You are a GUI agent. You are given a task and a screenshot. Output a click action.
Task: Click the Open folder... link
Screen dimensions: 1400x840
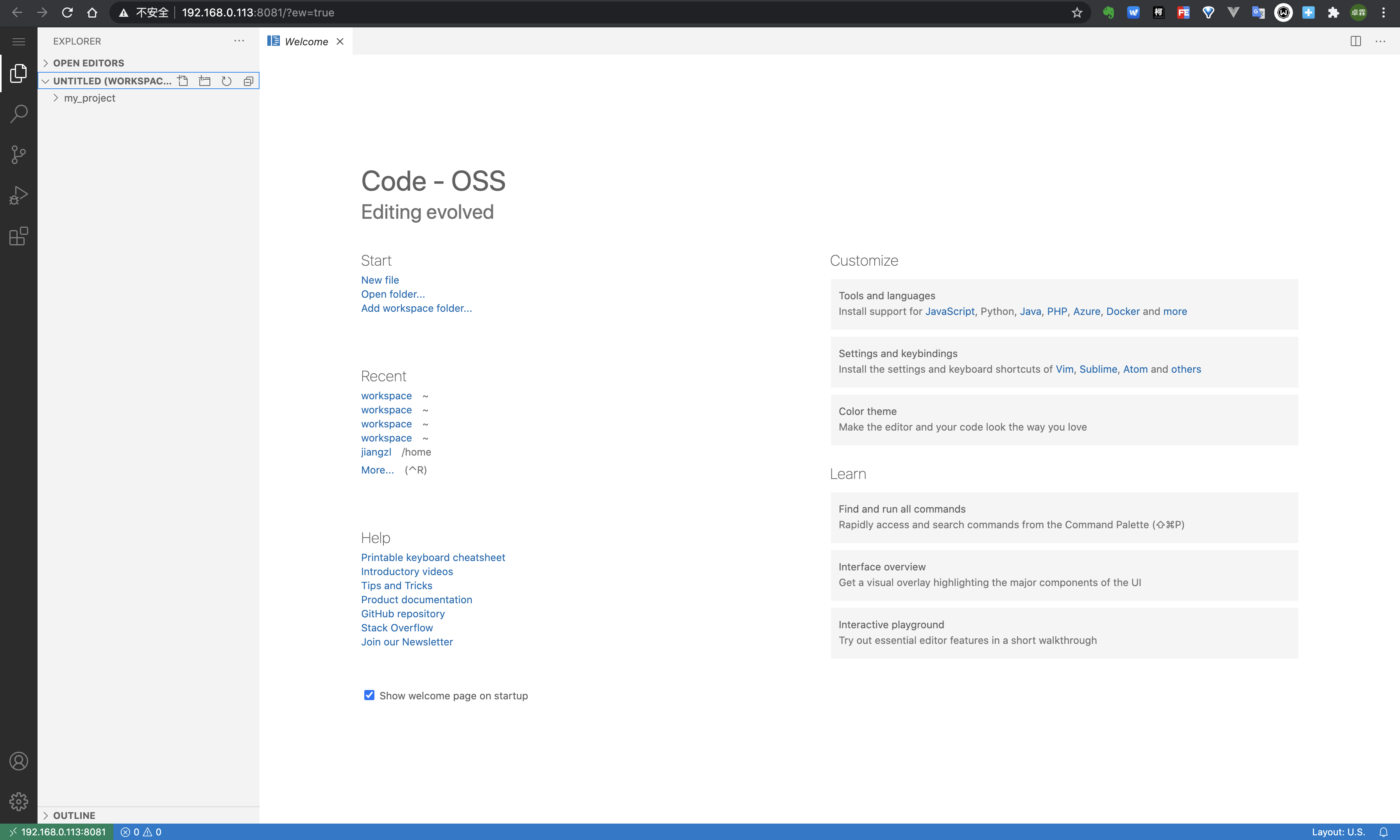[393, 294]
